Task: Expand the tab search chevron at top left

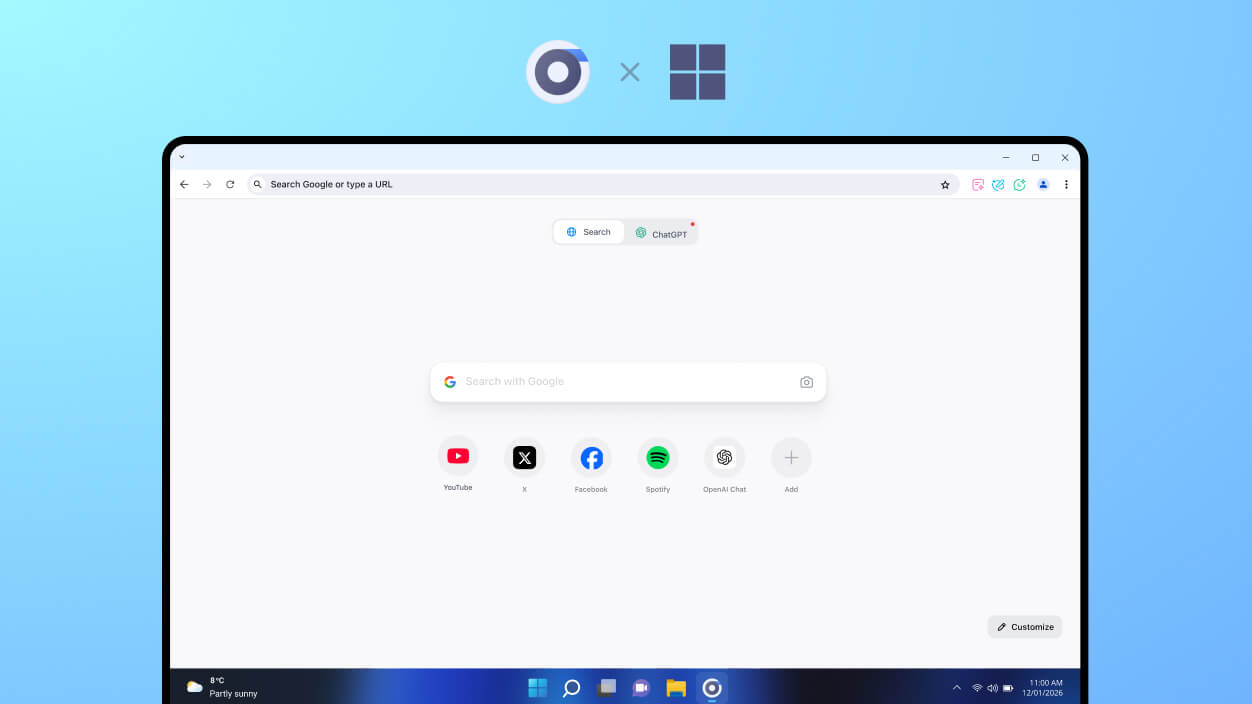Action: [x=182, y=157]
